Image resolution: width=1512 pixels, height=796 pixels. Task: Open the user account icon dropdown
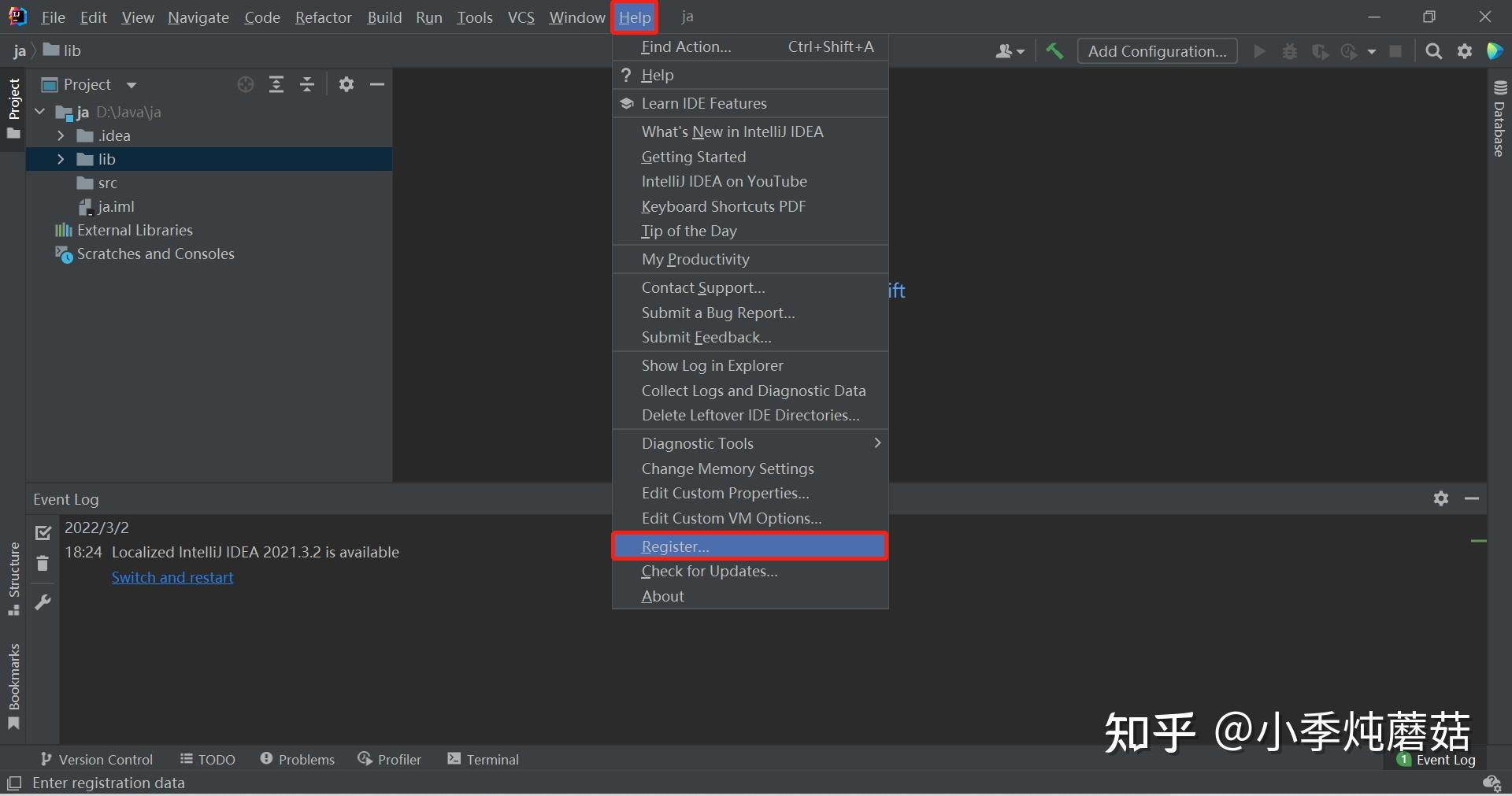coord(1010,51)
